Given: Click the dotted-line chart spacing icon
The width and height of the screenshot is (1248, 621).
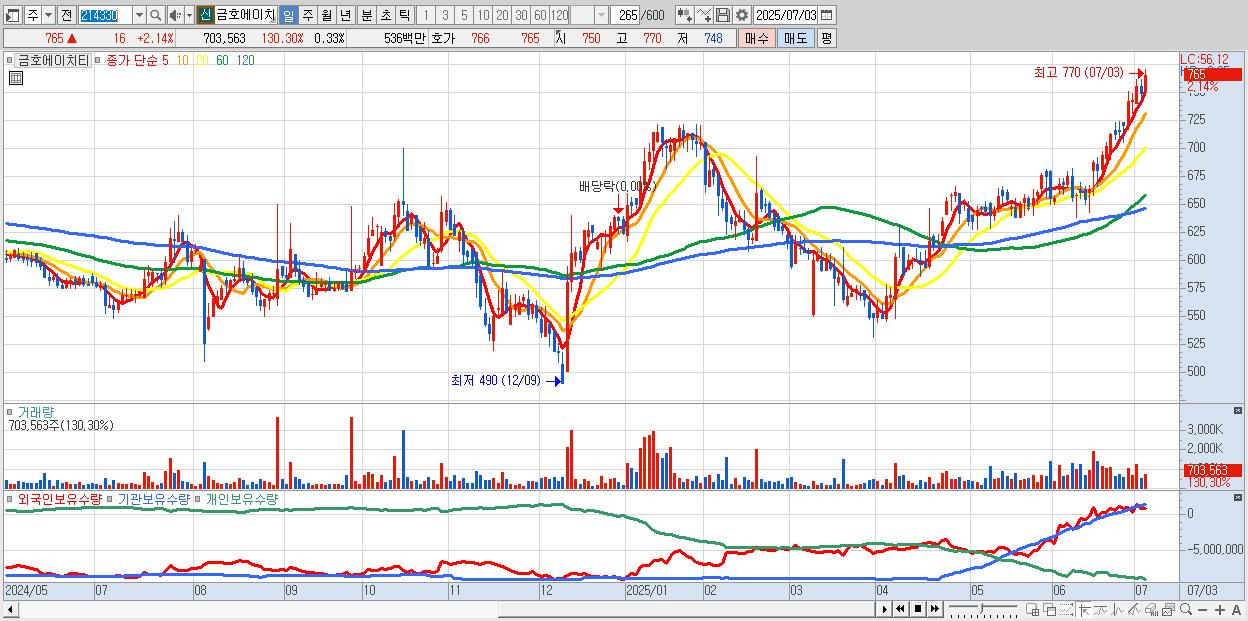Looking at the screenshot, I should coord(1066,609).
